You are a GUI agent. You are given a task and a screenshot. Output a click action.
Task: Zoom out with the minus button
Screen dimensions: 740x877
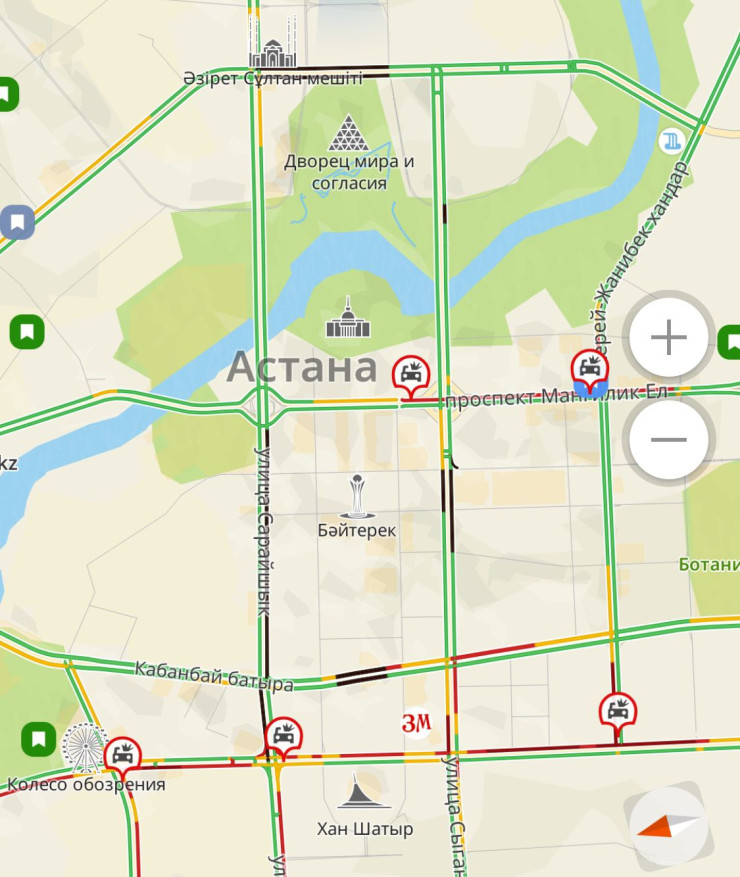(x=668, y=439)
